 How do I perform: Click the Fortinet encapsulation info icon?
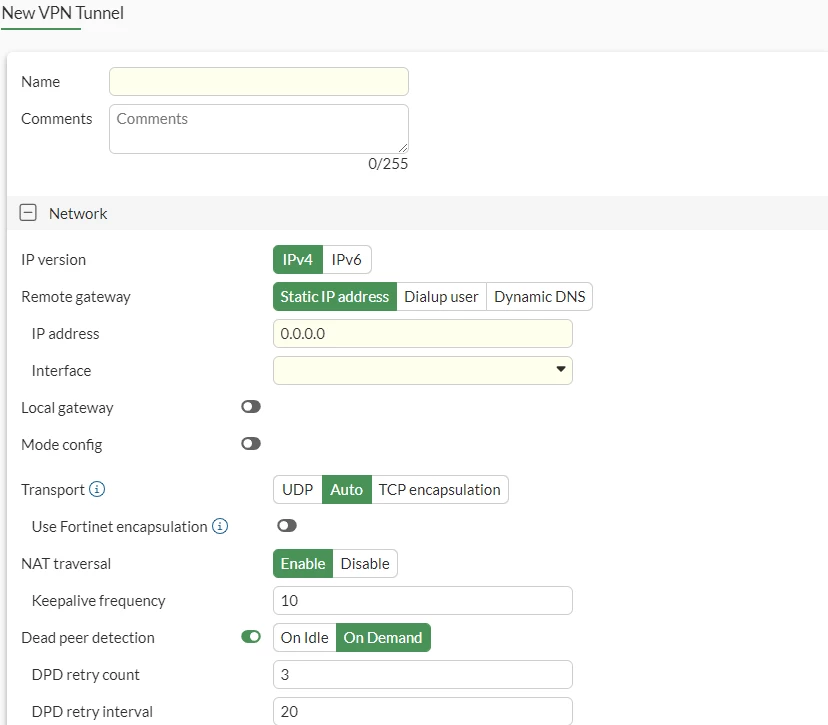click(x=220, y=526)
